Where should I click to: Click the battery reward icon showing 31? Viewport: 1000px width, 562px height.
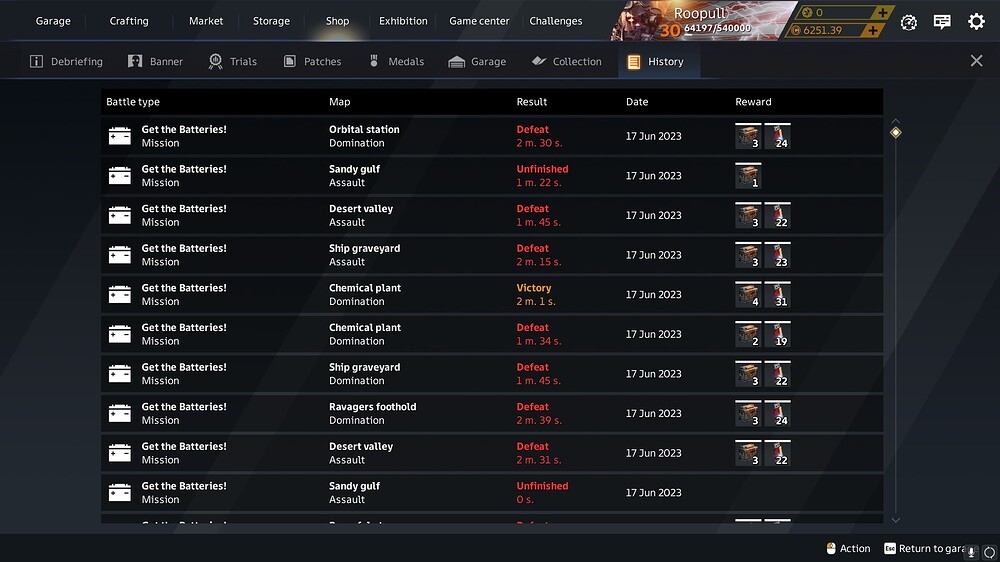click(x=777, y=295)
